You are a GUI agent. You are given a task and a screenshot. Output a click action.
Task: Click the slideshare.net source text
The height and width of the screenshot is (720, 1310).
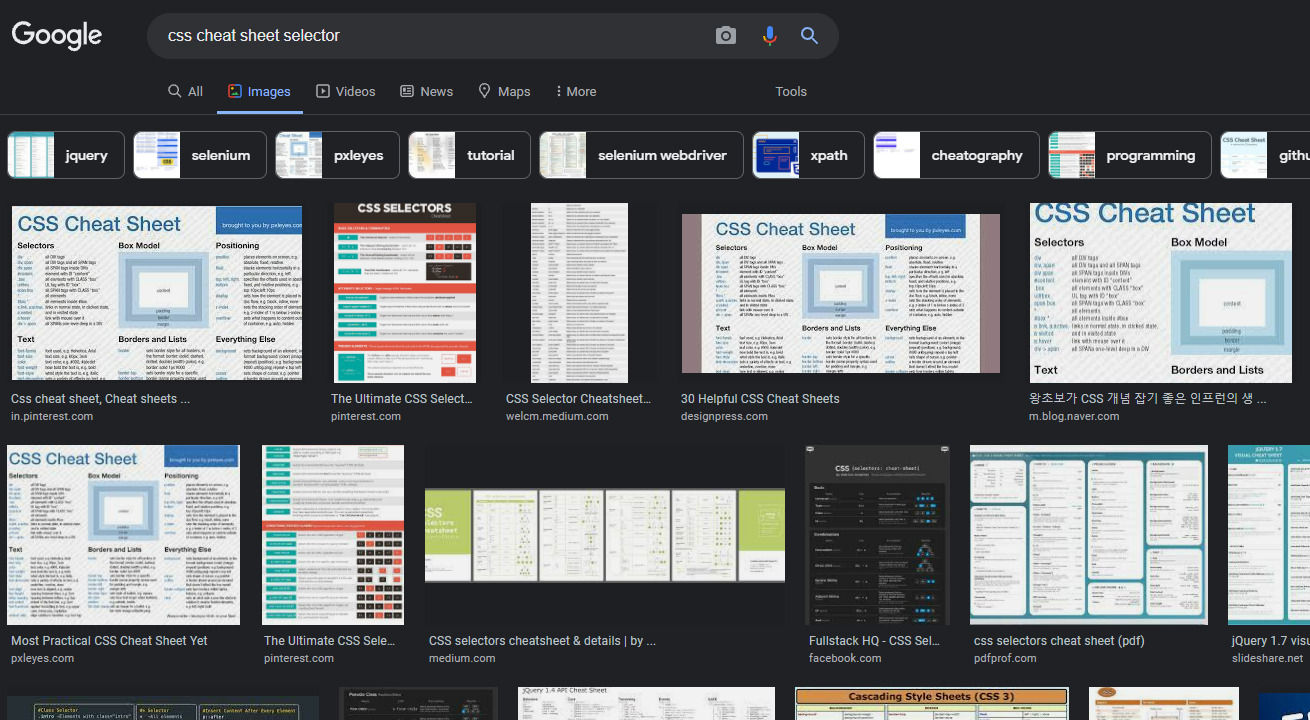(1267, 658)
